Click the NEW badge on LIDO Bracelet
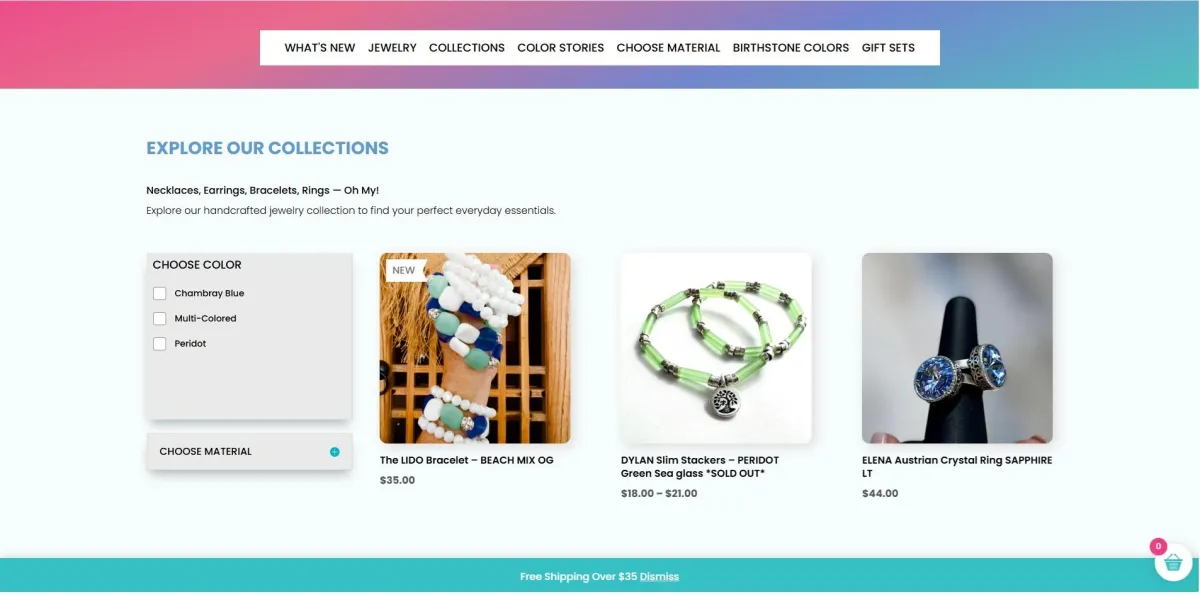1200x597 pixels. 404,270
